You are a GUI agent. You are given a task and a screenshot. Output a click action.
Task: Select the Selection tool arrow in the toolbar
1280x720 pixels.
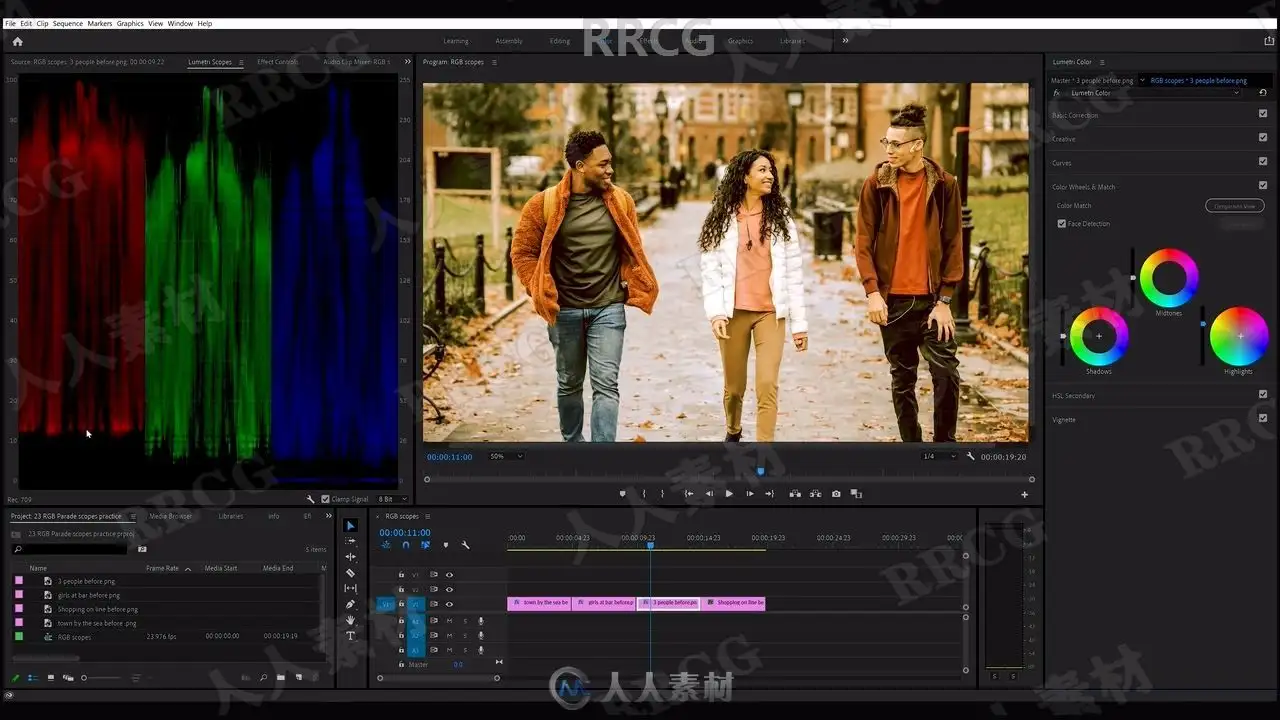click(x=351, y=526)
